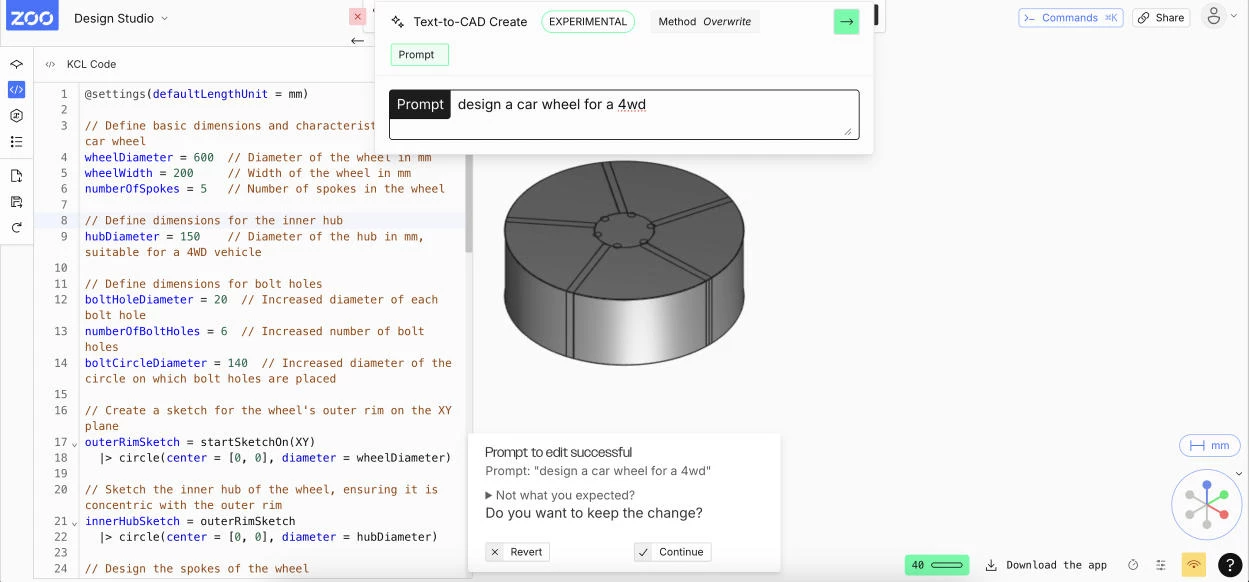Screen dimensions: 1249x582
Task: Click the stopwatch performance icon in status bar
Action: 1133,565
